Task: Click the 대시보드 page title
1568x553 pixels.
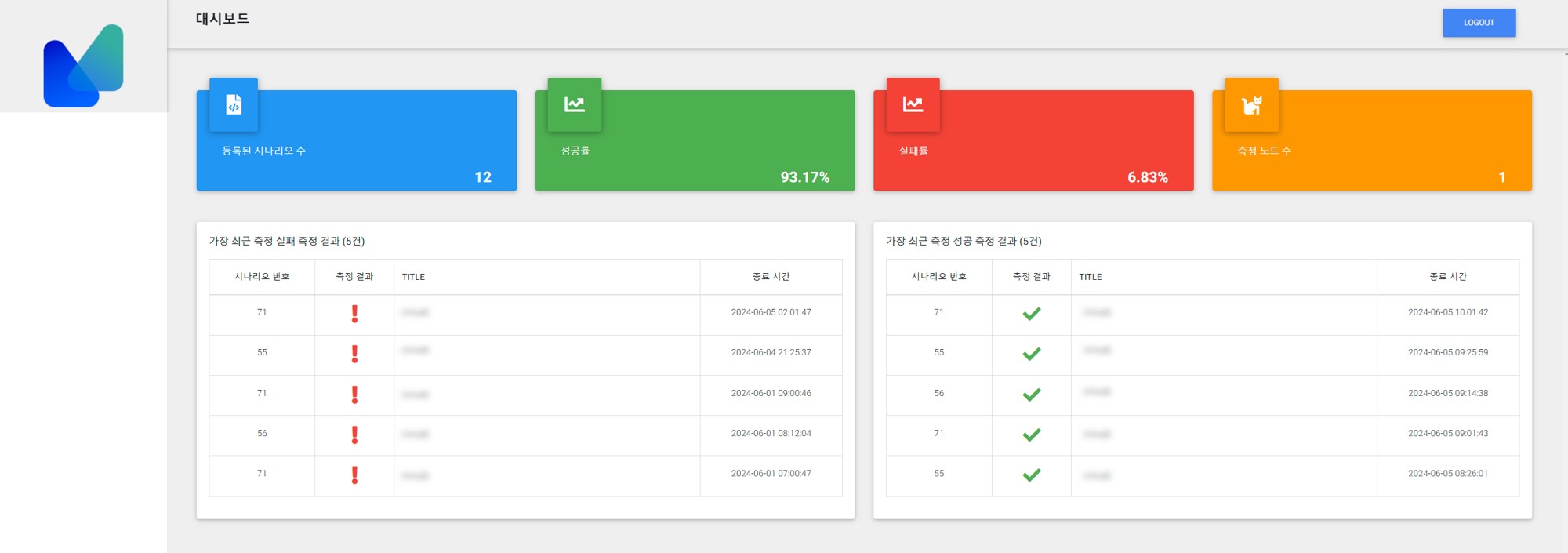Action: [x=223, y=19]
